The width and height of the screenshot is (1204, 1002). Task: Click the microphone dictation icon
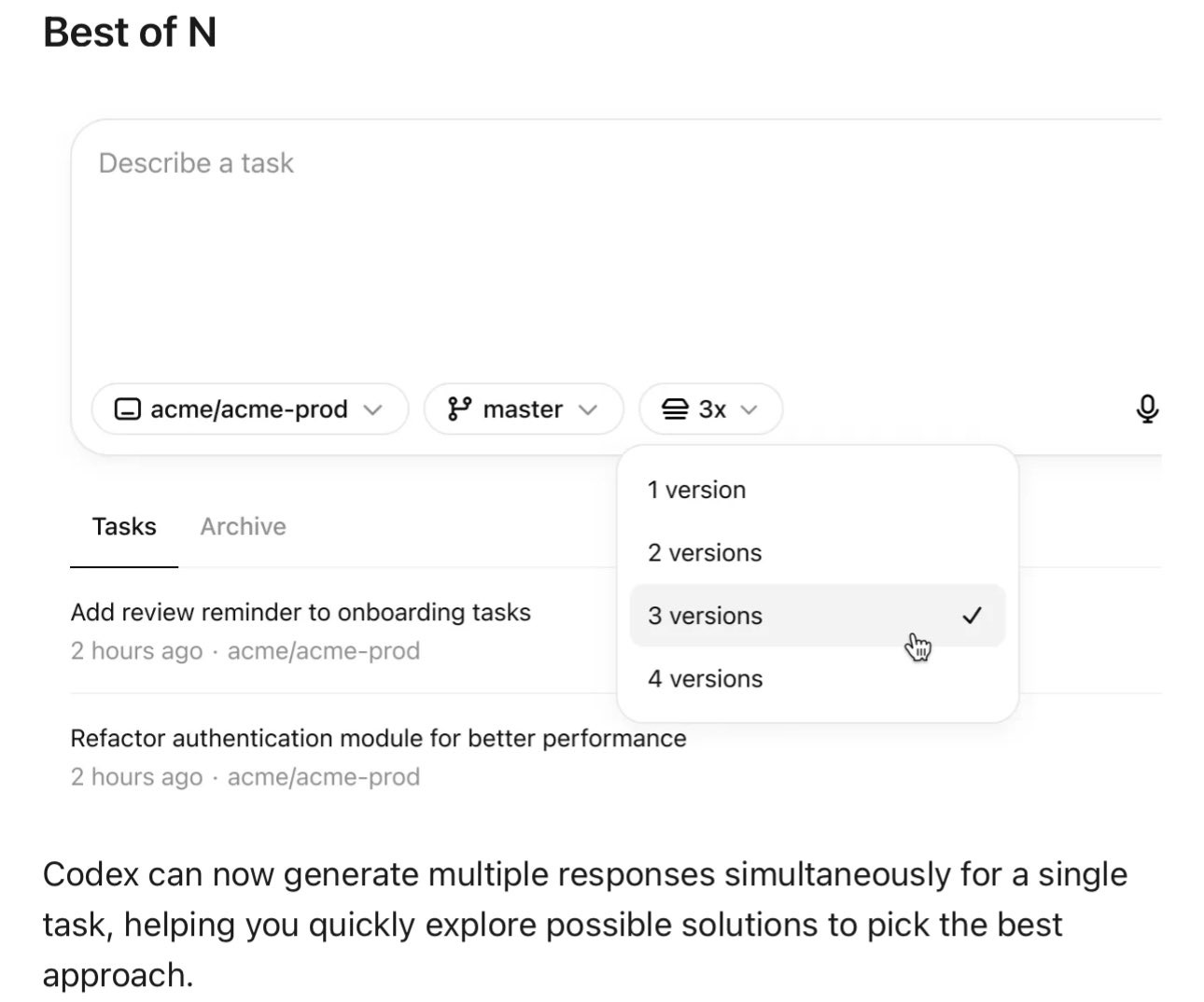click(1147, 409)
